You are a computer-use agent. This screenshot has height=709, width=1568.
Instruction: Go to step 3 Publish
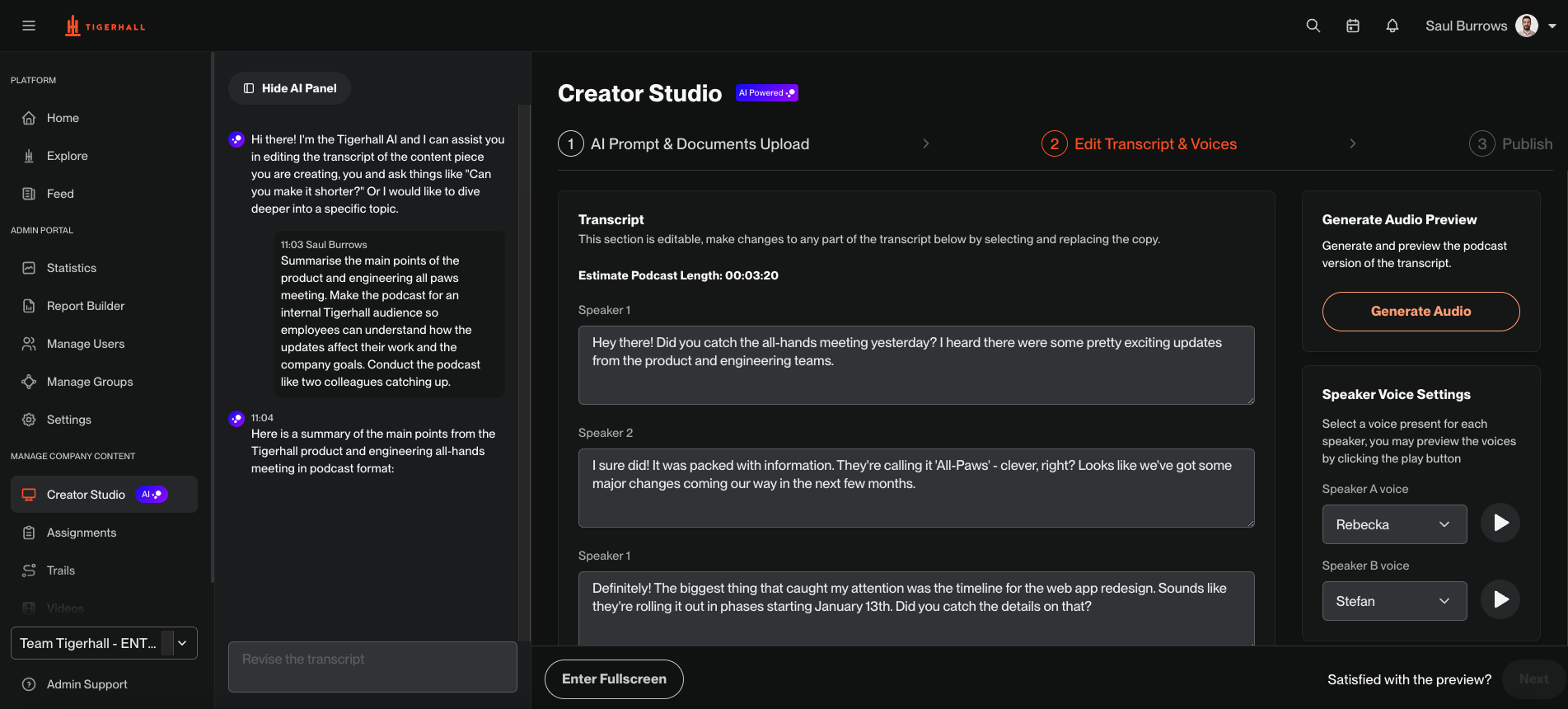point(1511,143)
